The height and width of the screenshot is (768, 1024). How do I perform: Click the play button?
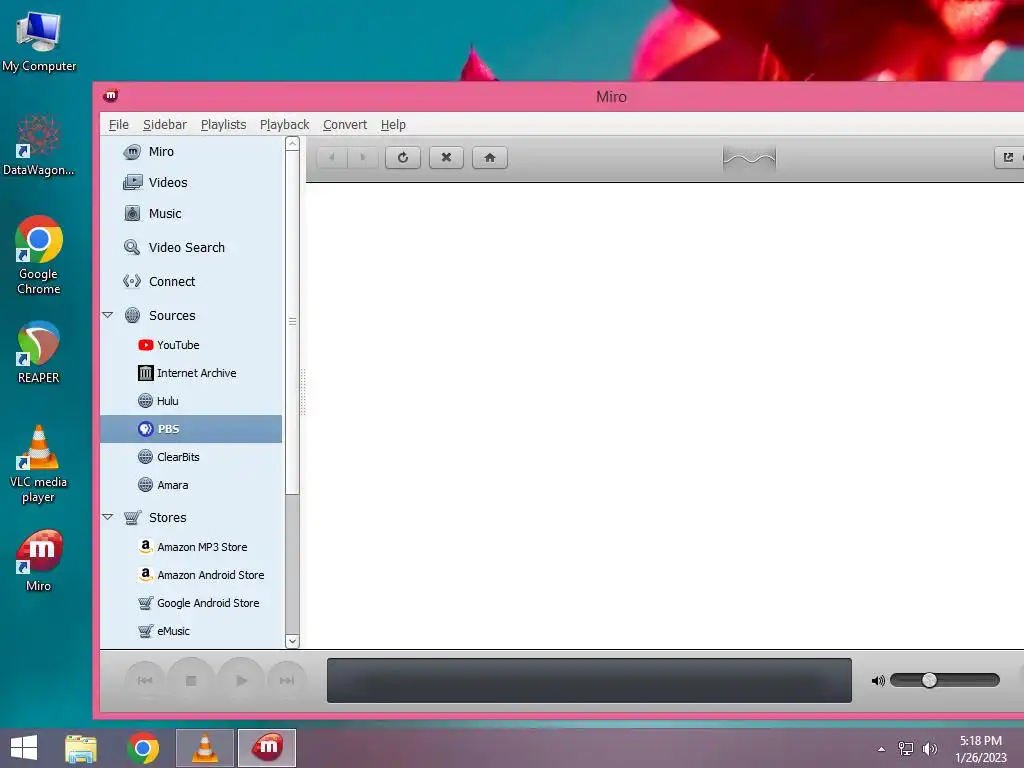point(241,680)
